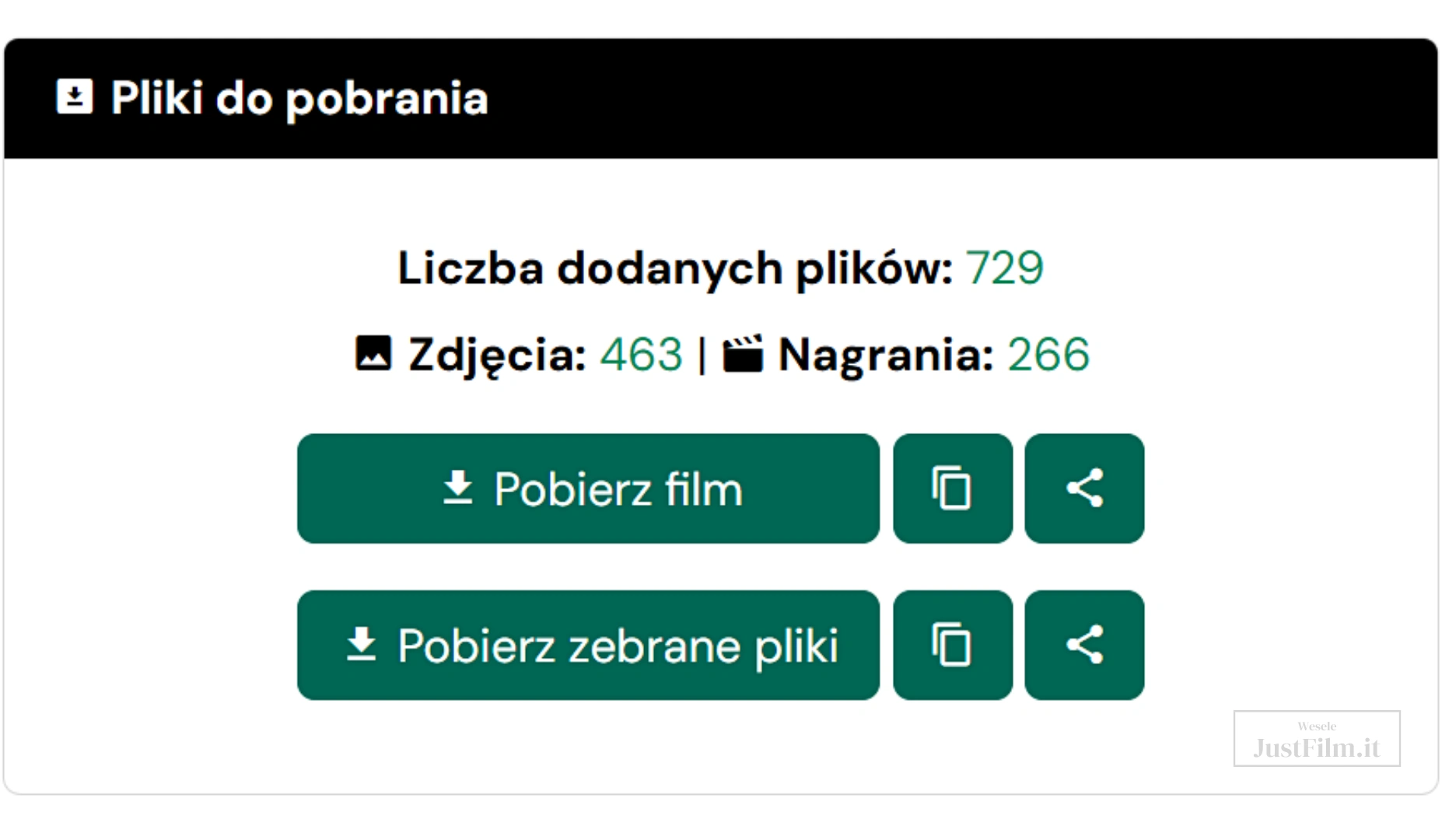Share the collected files link
This screenshot has width=1442, height=840.
pyautogui.click(x=1084, y=645)
